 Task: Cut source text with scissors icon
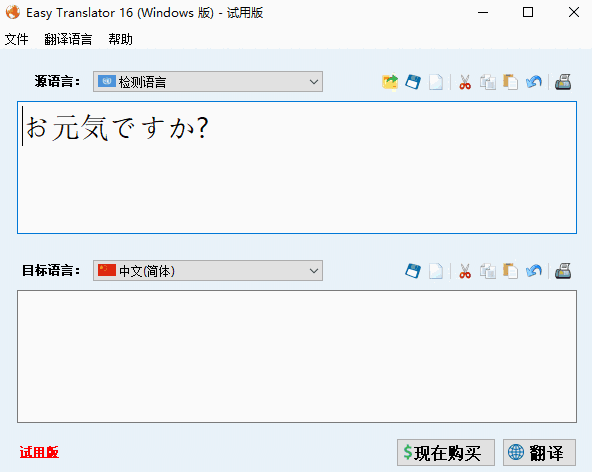pos(465,82)
